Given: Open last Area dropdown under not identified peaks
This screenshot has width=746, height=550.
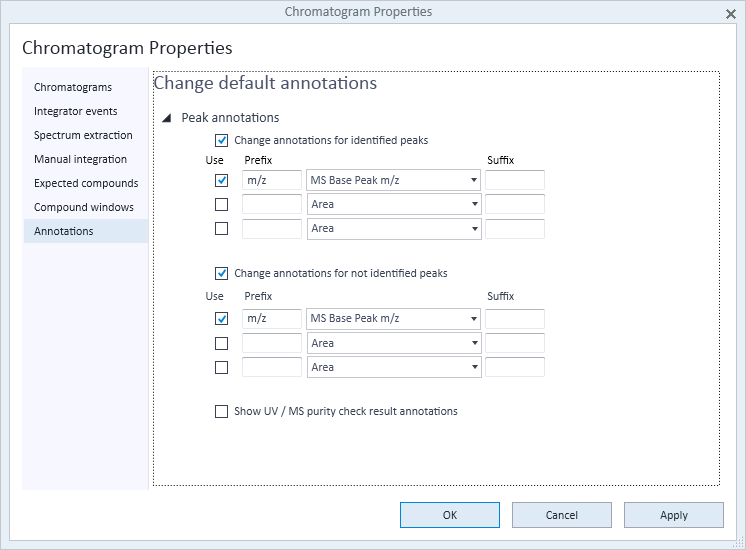Looking at the screenshot, I should coord(394,367).
